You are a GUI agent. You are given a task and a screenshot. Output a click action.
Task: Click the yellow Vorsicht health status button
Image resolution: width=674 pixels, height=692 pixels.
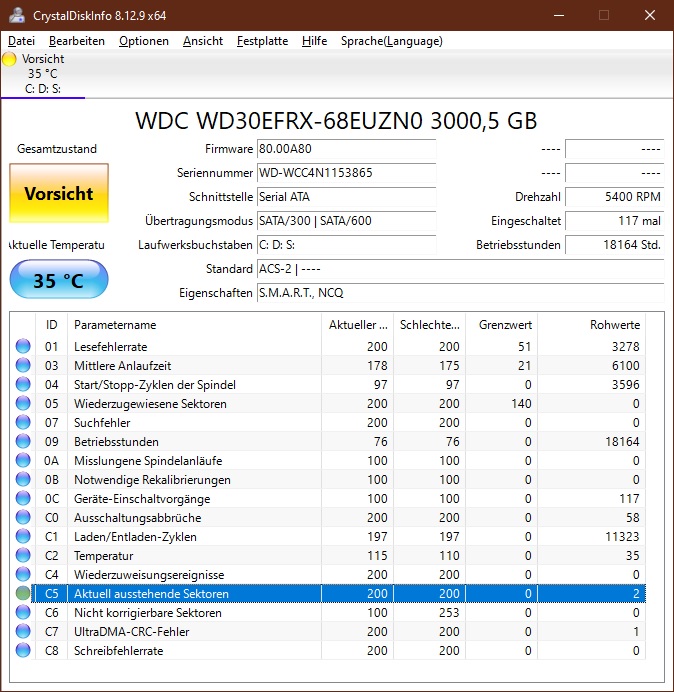pyautogui.click(x=59, y=193)
